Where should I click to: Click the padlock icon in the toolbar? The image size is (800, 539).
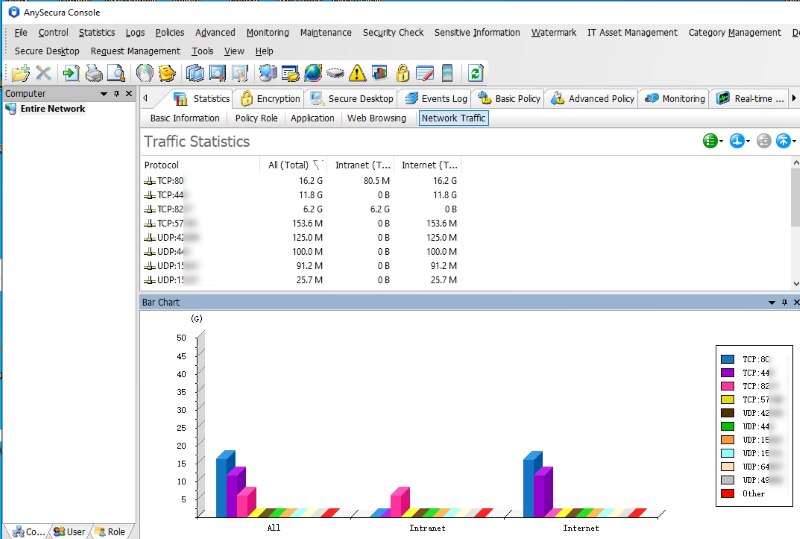402,73
